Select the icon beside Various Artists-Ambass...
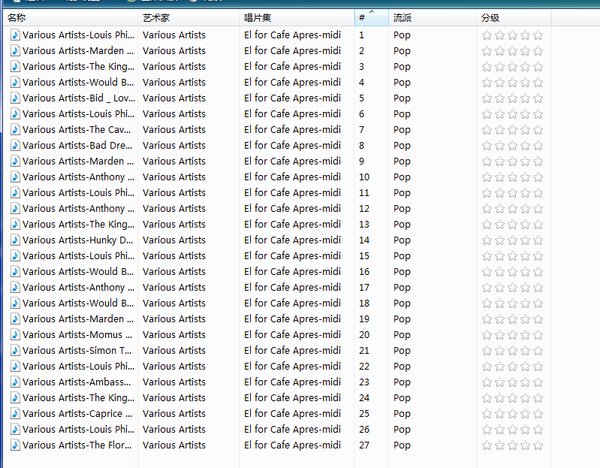Image resolution: width=600 pixels, height=468 pixels. pos(15,382)
